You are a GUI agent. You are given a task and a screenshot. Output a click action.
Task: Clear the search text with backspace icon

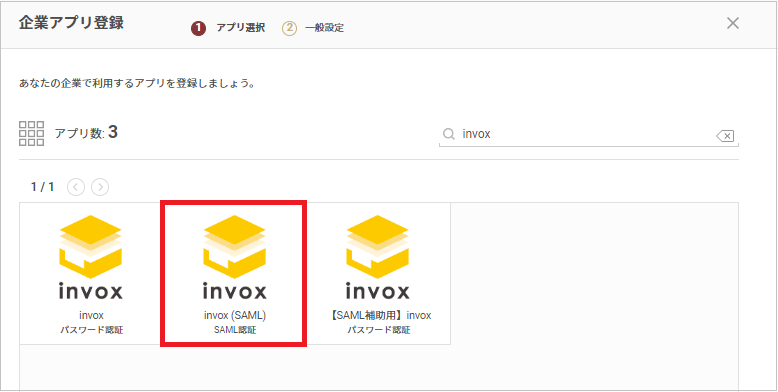(725, 135)
